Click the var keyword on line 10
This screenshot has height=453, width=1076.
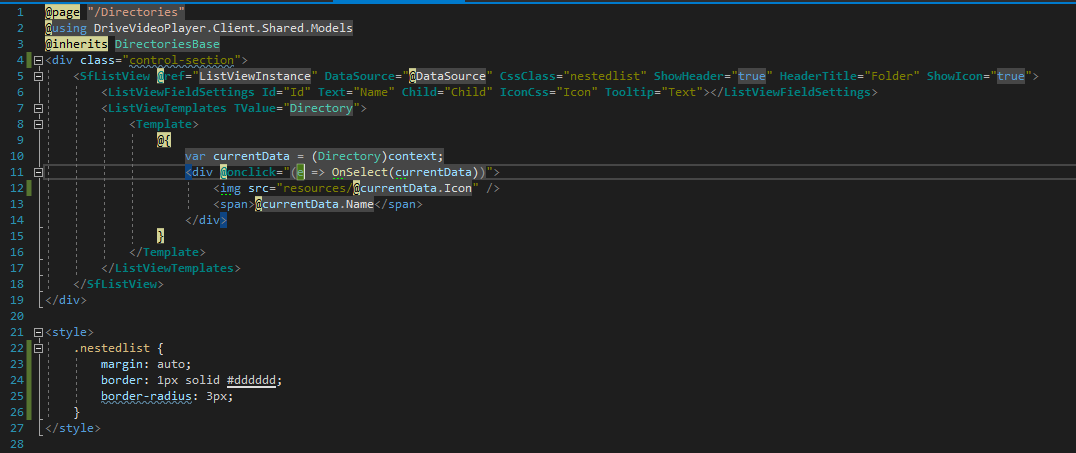(x=196, y=156)
